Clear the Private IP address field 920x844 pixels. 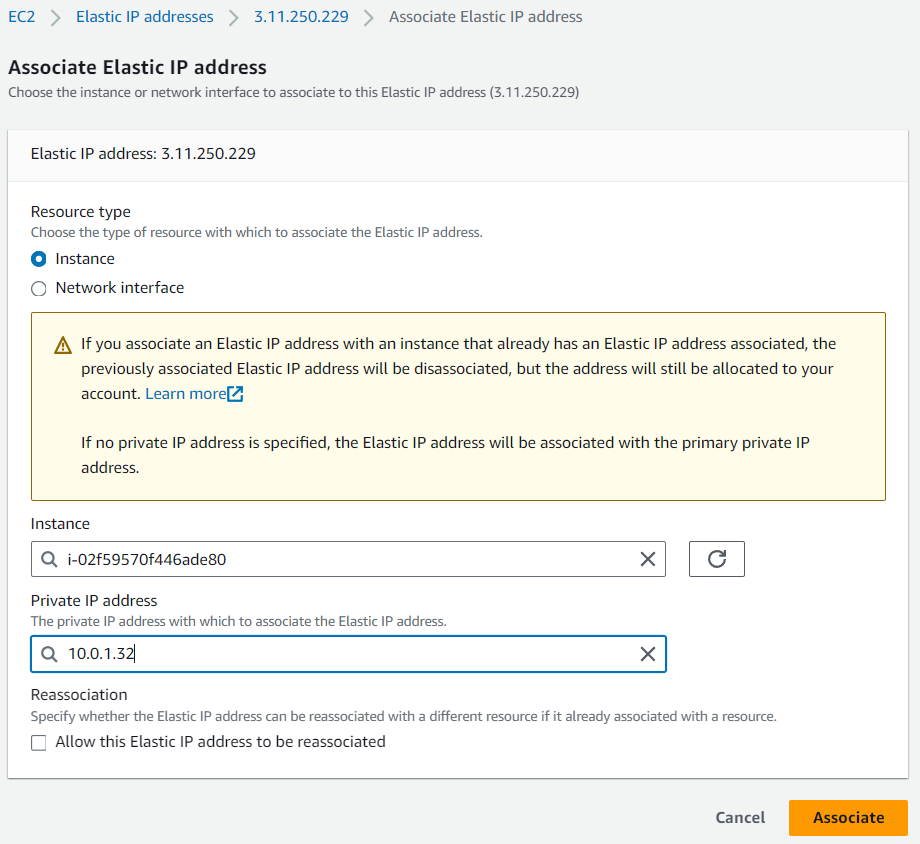pos(647,654)
